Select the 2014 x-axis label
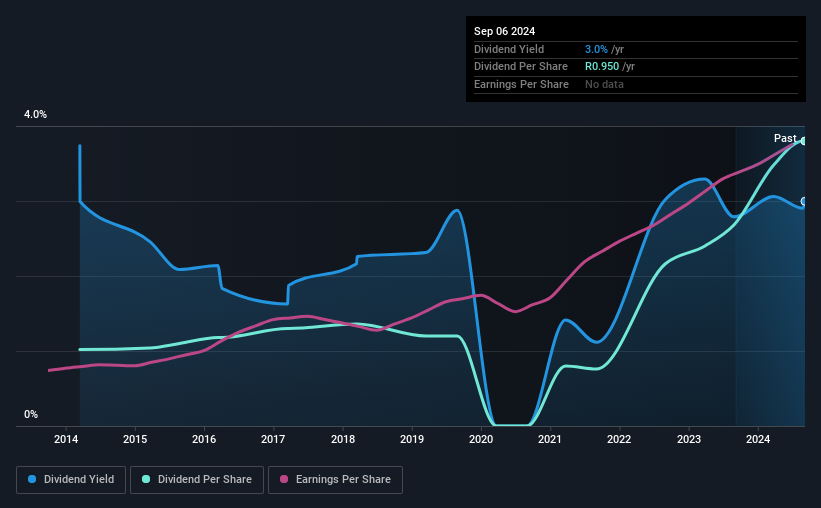821x508 pixels. pos(66,439)
